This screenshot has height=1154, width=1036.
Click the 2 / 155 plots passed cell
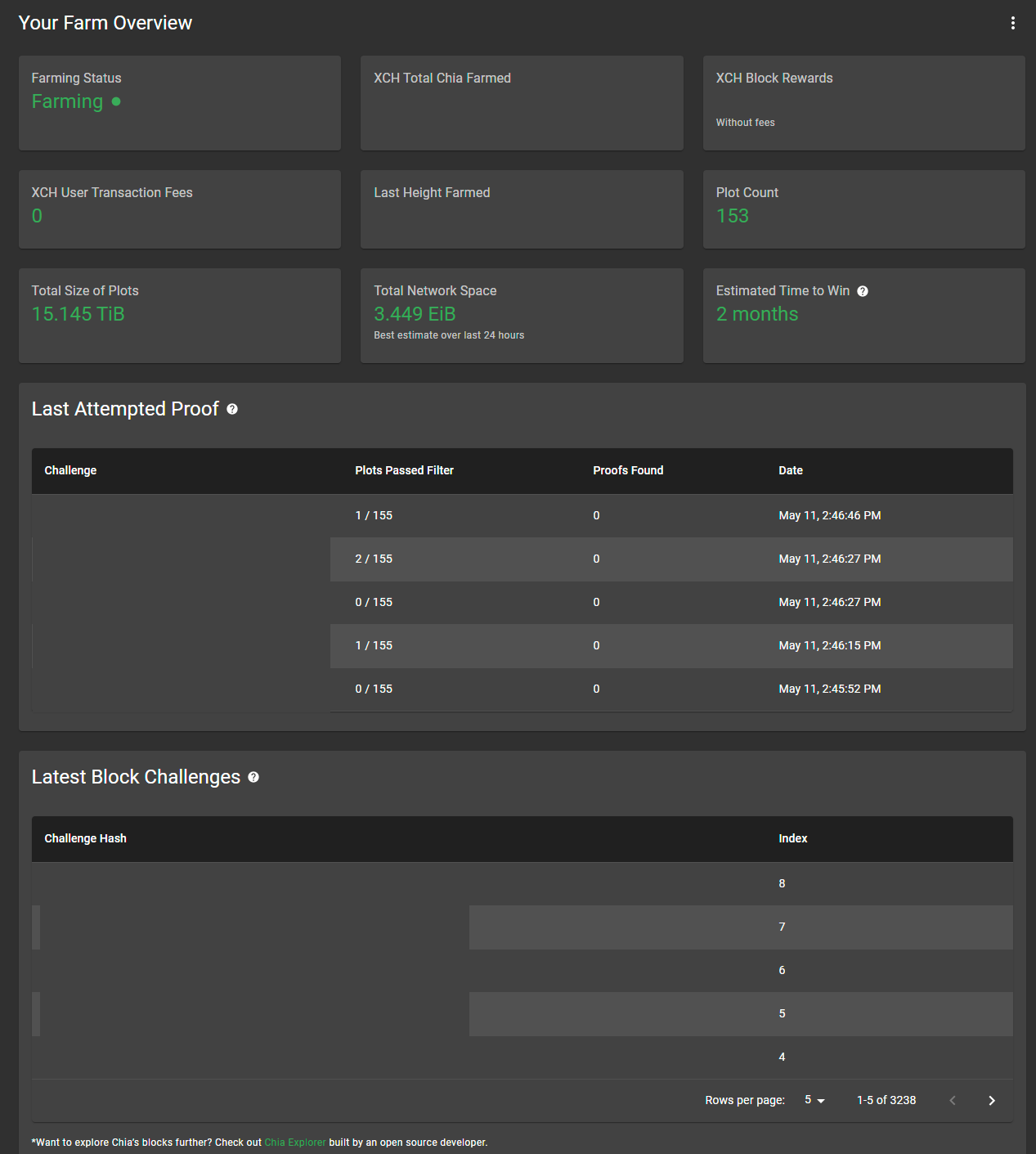pyautogui.click(x=374, y=559)
